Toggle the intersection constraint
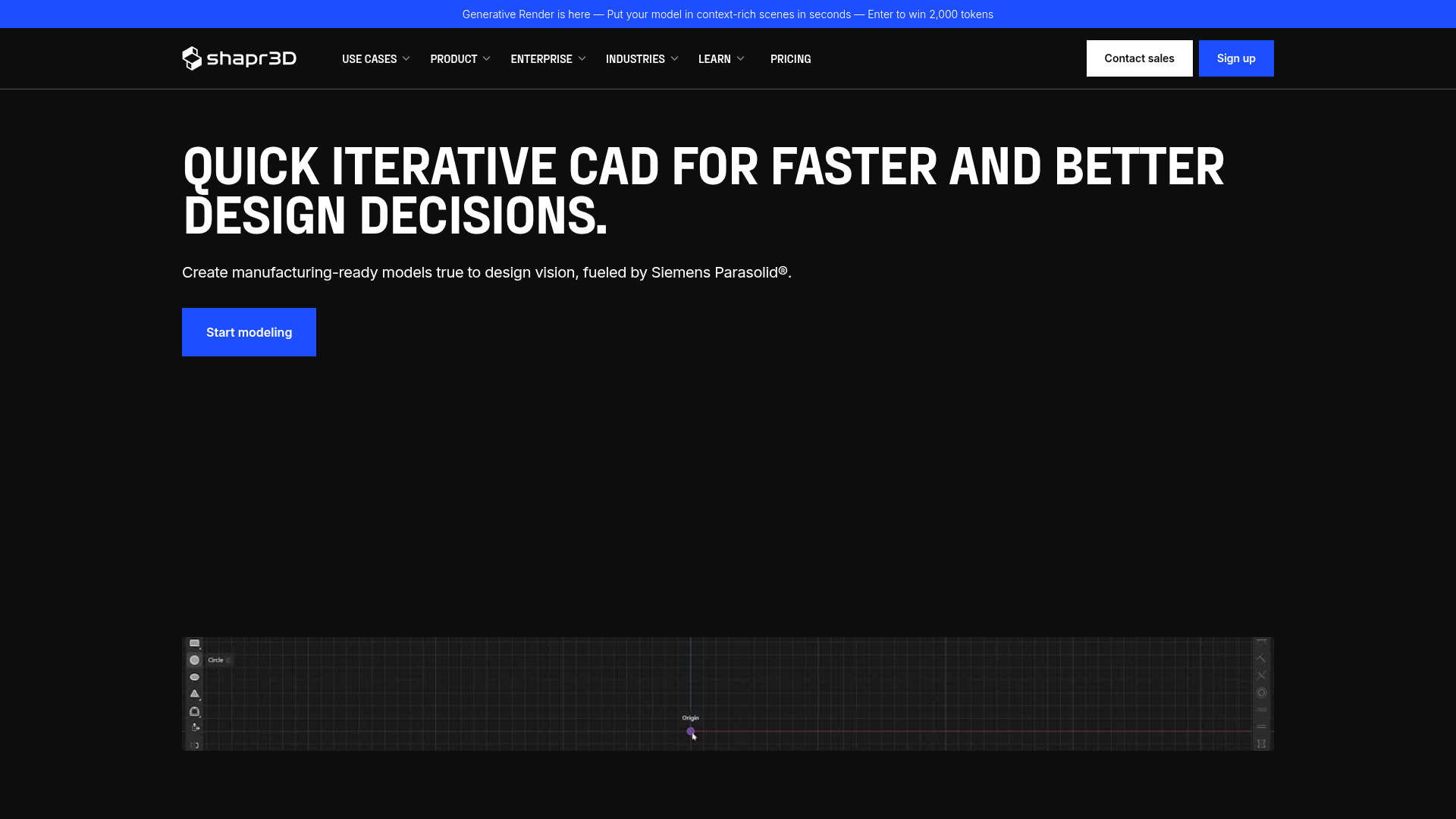Screen dimensions: 1456x819 [x=1261, y=673]
